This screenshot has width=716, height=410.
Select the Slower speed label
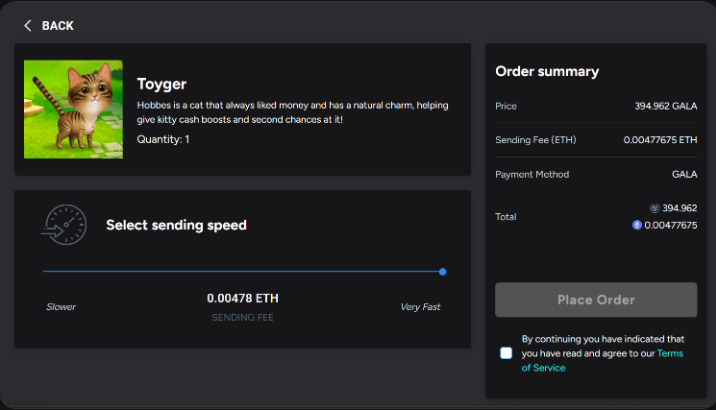pos(61,307)
